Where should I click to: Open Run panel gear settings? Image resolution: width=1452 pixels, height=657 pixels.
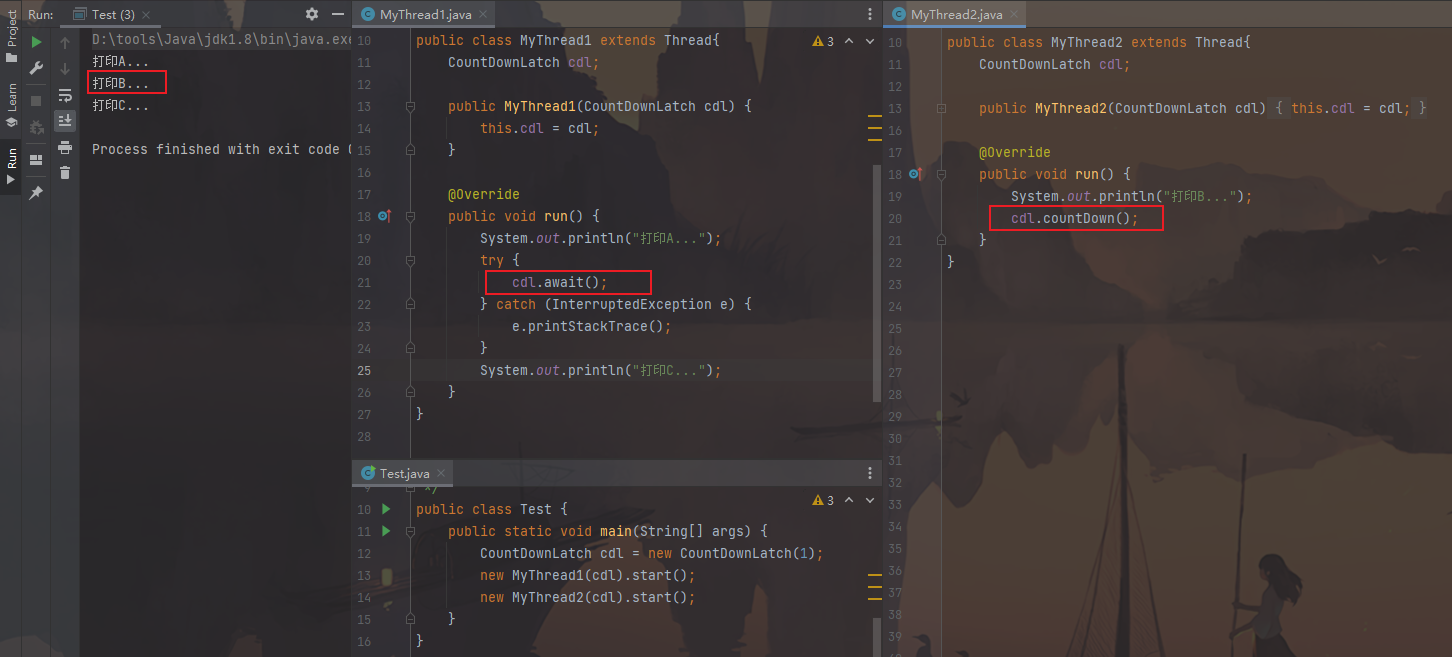pos(312,14)
